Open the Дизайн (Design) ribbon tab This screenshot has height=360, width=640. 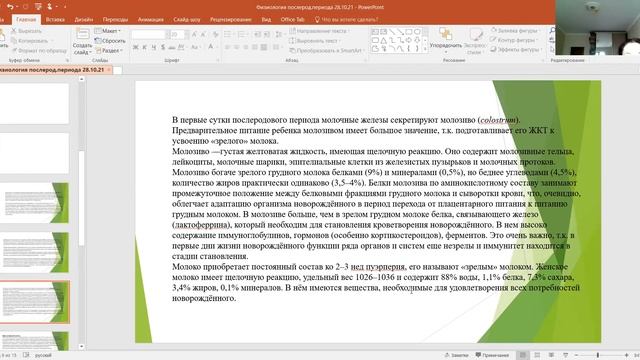point(84,19)
